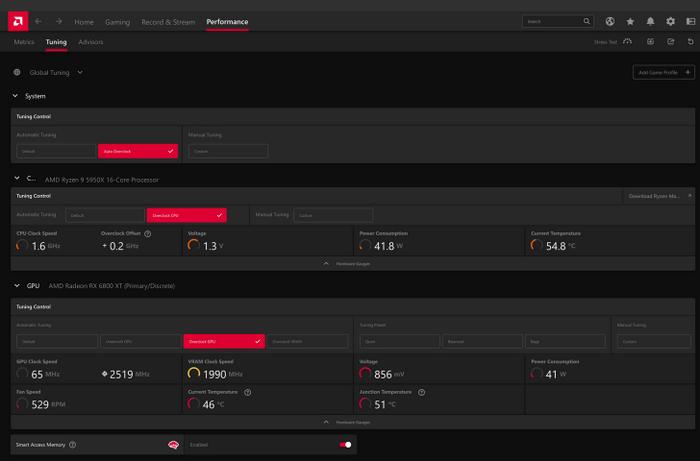Click the GPU Fan Speed gauge
The height and width of the screenshot is (461, 700).
click(x=22, y=404)
